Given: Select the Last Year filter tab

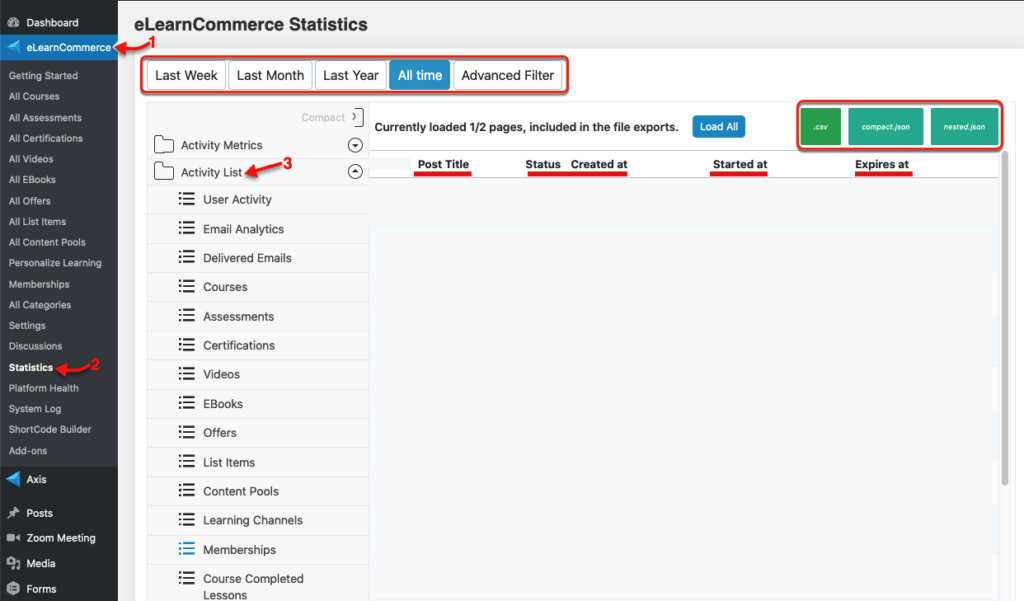Looking at the screenshot, I should tap(351, 75).
